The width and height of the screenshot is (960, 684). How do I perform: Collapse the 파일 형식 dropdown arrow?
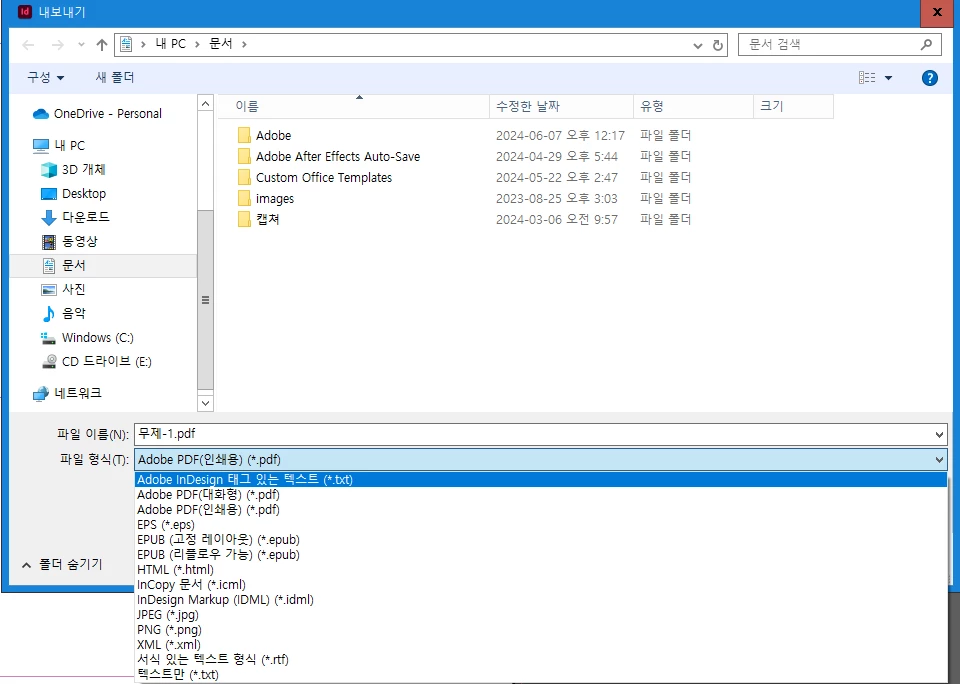(939, 459)
